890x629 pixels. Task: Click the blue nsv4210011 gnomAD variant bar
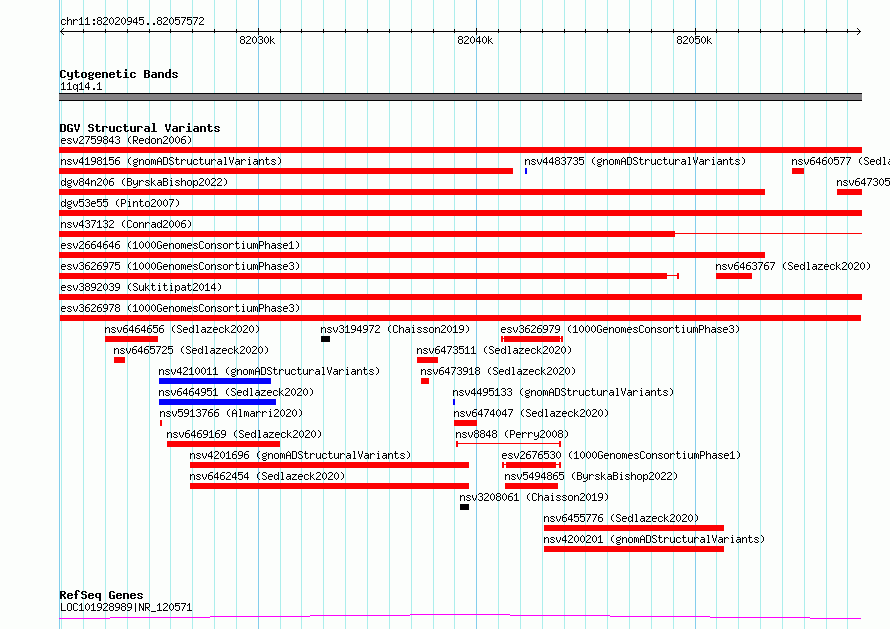215,381
